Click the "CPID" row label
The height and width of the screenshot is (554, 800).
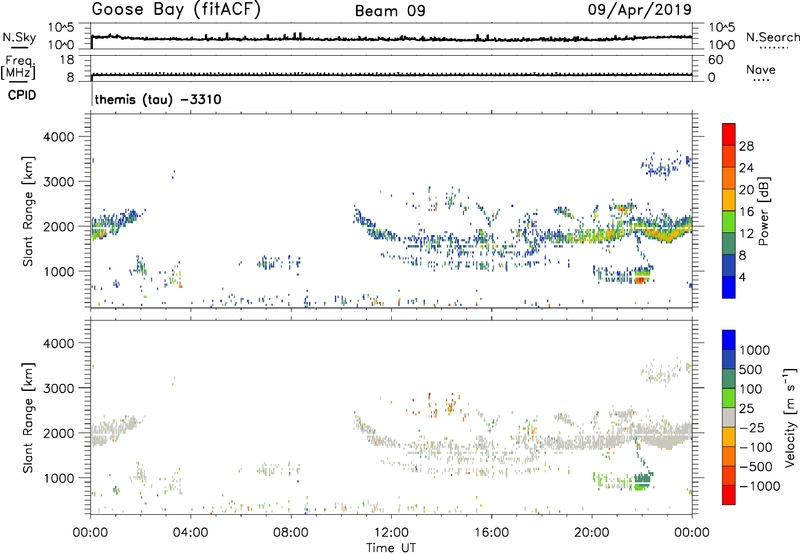22,95
